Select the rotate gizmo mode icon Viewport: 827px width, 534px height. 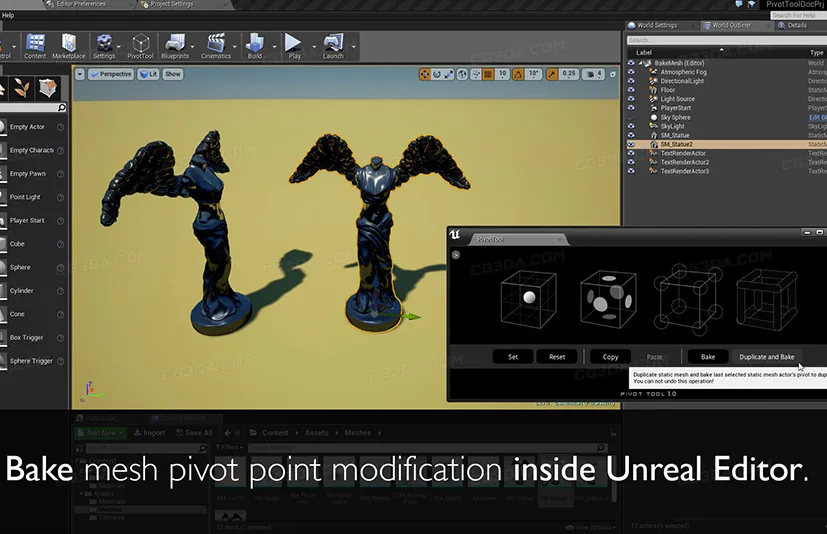tap(437, 74)
